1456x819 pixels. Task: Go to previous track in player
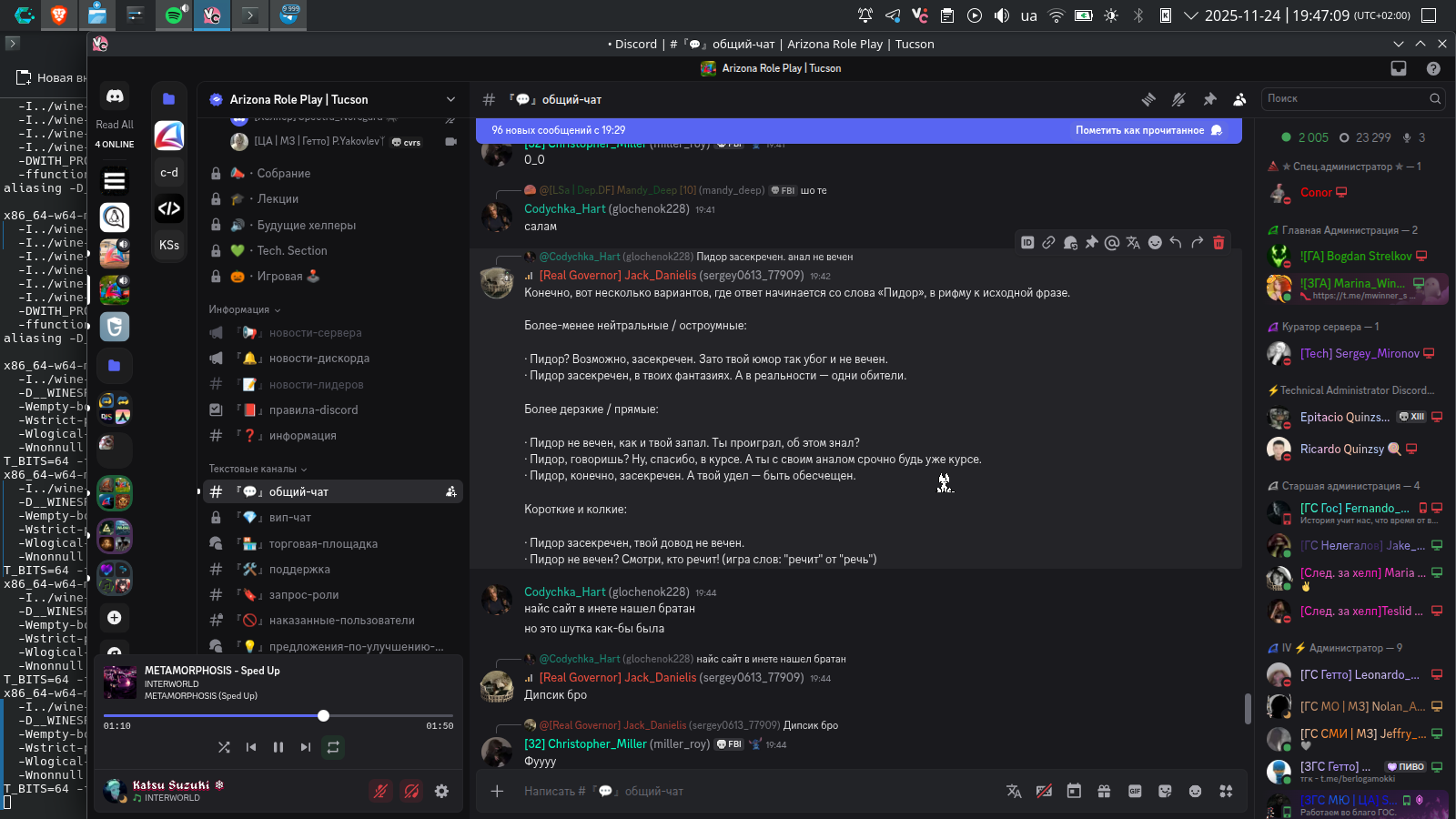pyautogui.click(x=251, y=747)
